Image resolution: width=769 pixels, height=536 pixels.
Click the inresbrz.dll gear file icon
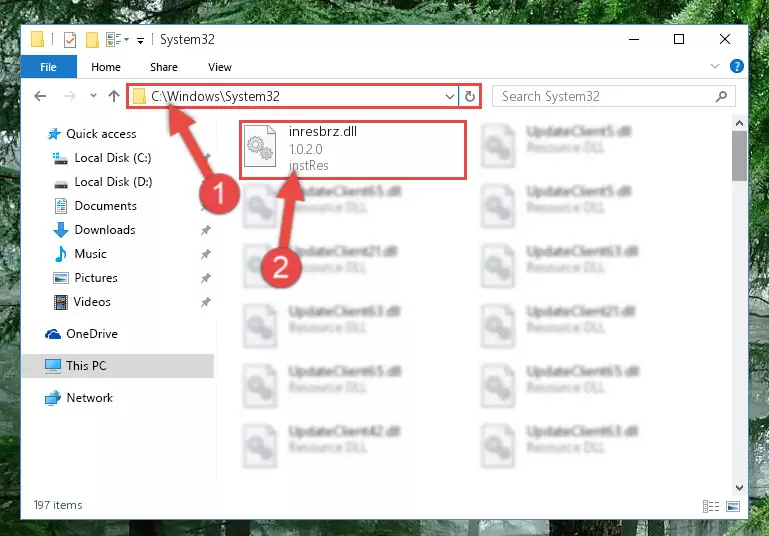pos(260,146)
